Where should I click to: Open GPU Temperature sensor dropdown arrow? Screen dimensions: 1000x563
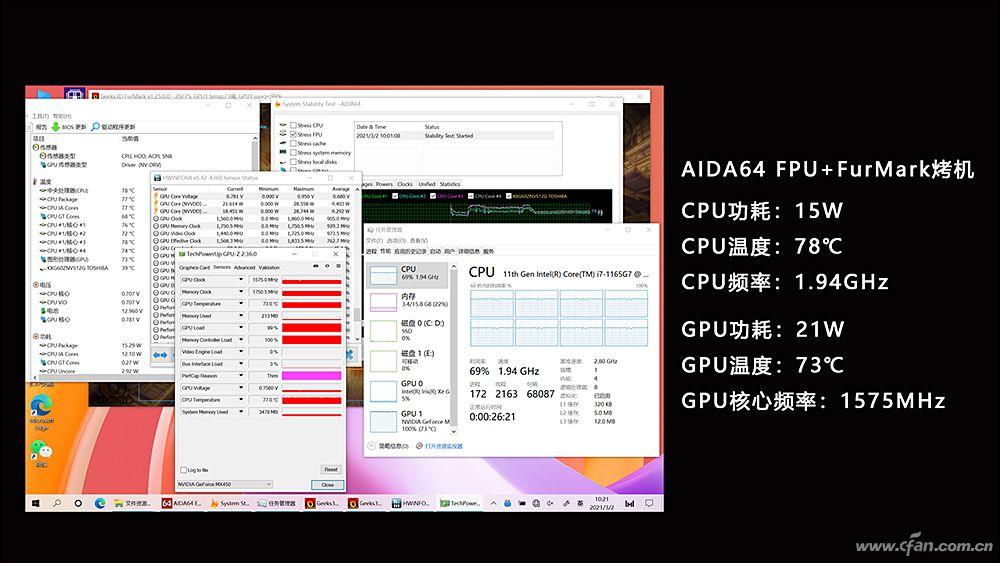coord(241,303)
